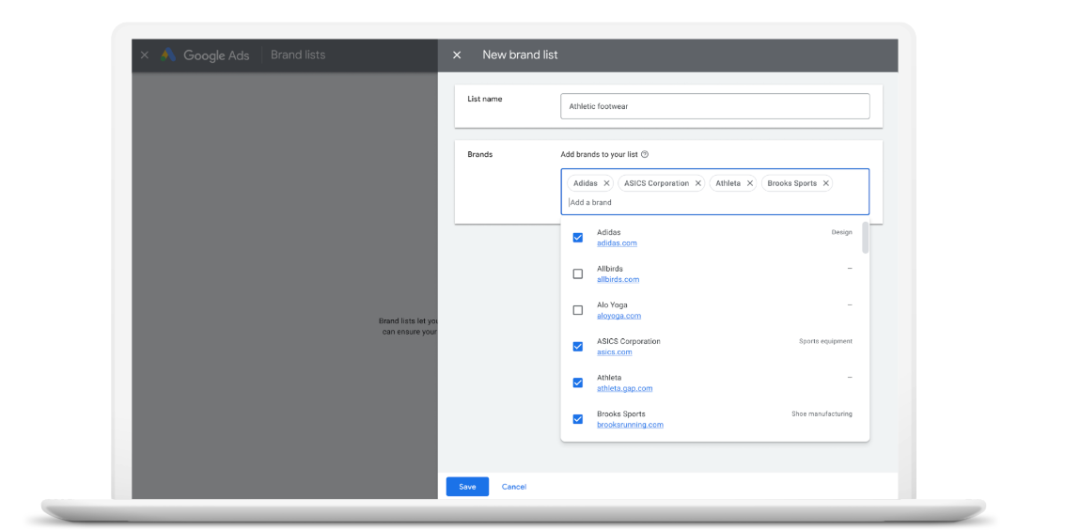Open the allbirds.com link
Viewport: 1080px width, 530px height.
point(618,280)
